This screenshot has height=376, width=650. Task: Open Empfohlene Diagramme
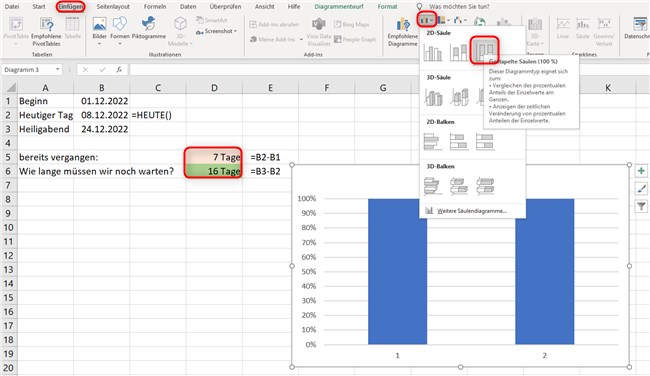tap(403, 32)
